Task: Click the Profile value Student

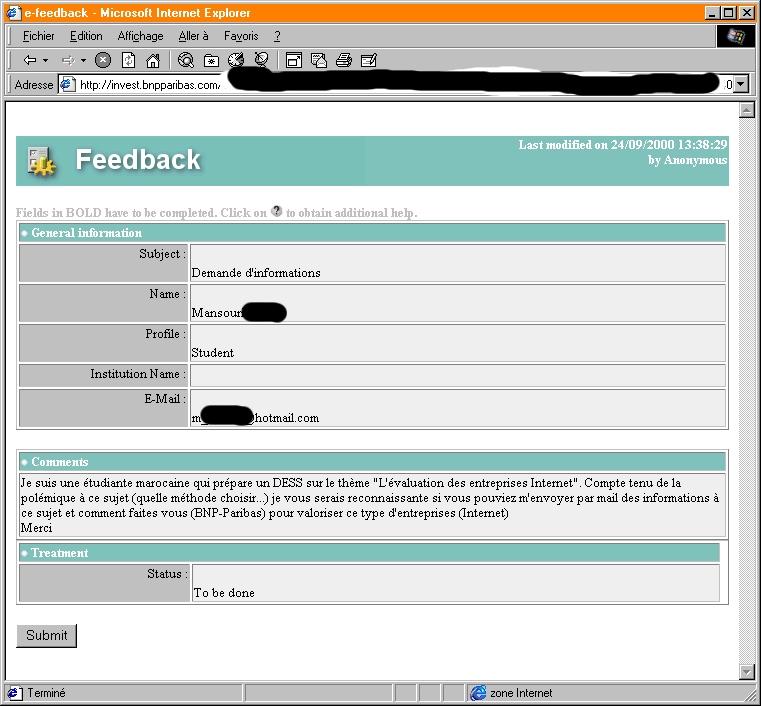Action: (213, 353)
